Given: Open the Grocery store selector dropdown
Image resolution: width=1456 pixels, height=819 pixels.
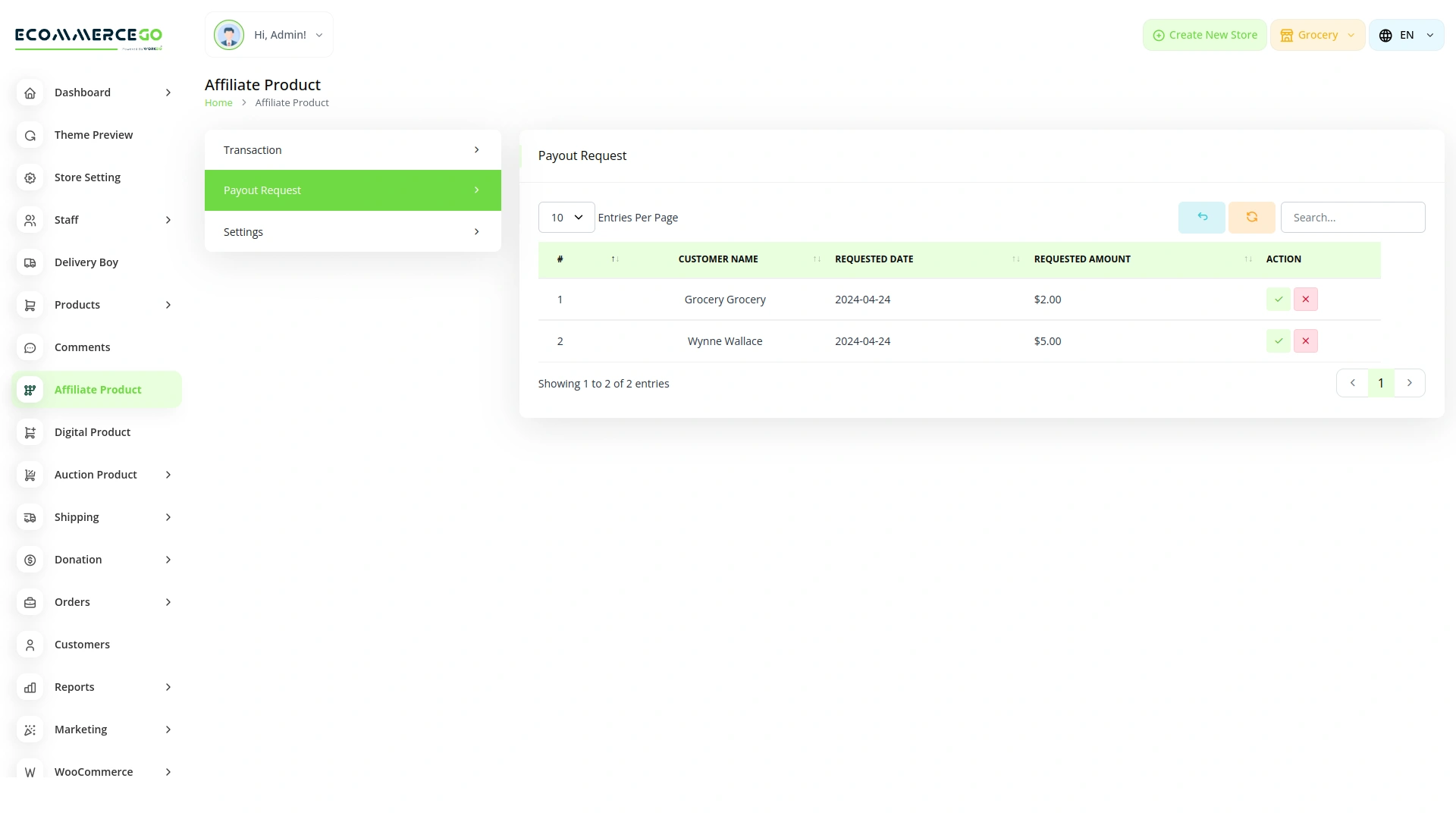Looking at the screenshot, I should point(1317,35).
